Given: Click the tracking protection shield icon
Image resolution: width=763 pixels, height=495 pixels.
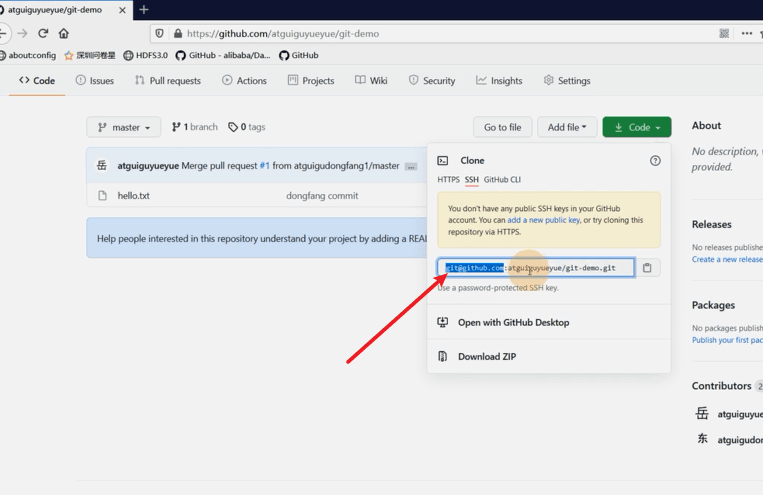Looking at the screenshot, I should coord(159,34).
